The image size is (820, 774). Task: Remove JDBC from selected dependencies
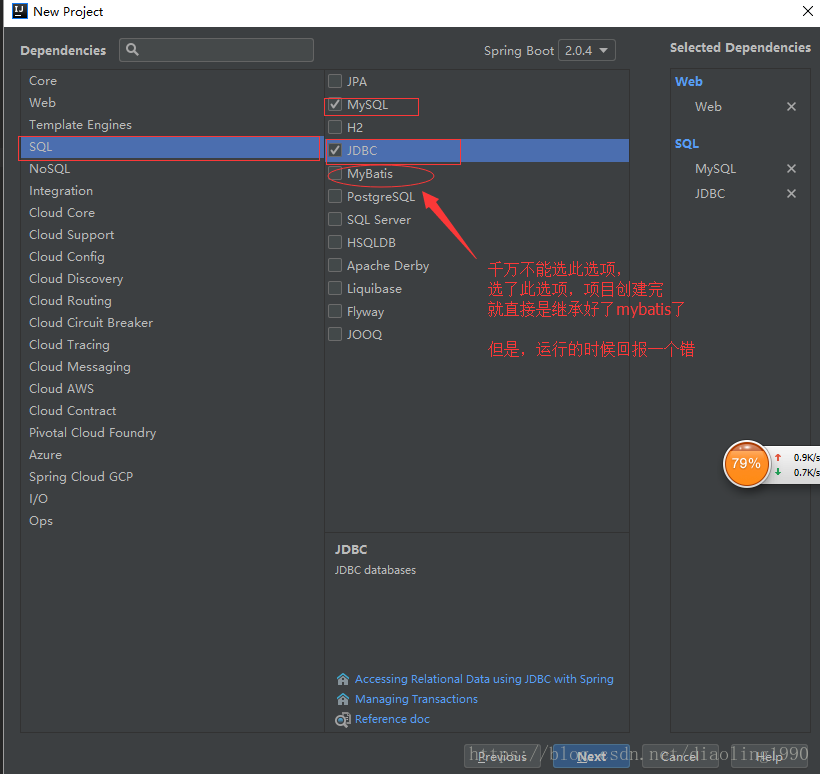coord(791,194)
